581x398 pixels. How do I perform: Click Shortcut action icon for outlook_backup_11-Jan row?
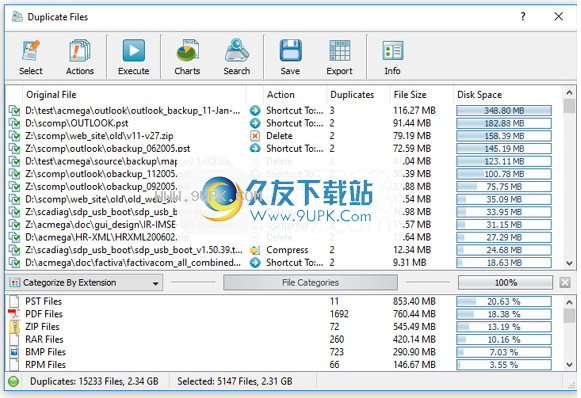(x=255, y=110)
